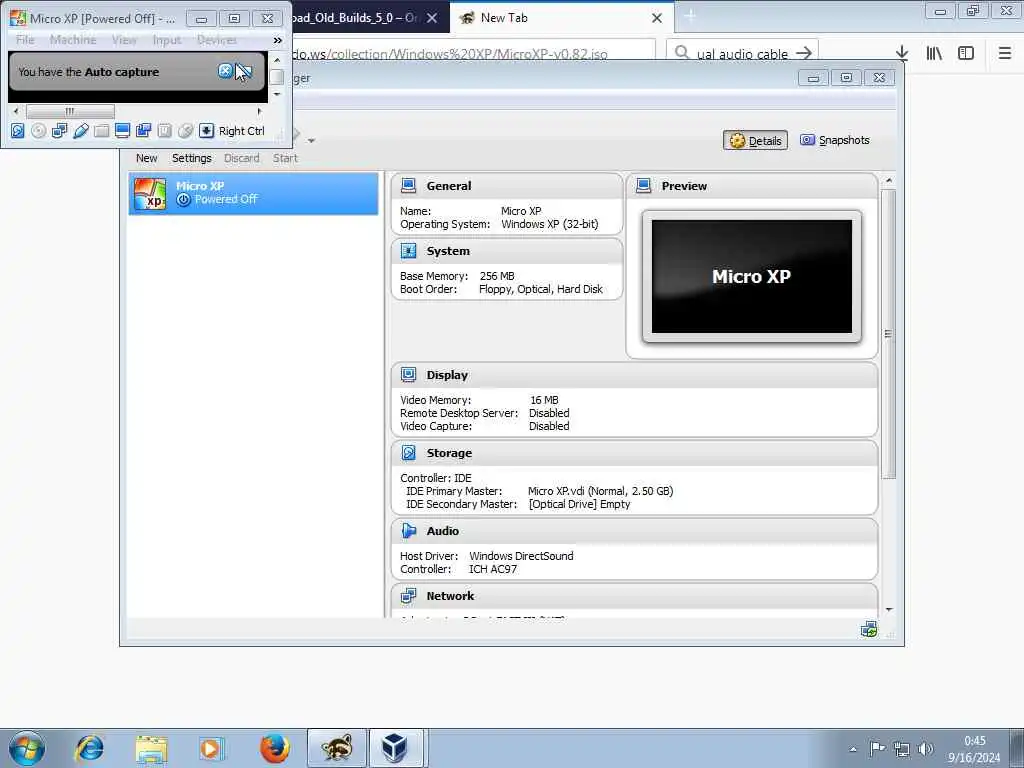Open the Windows Start orb
Screen dimensions: 1024x768
point(27,748)
